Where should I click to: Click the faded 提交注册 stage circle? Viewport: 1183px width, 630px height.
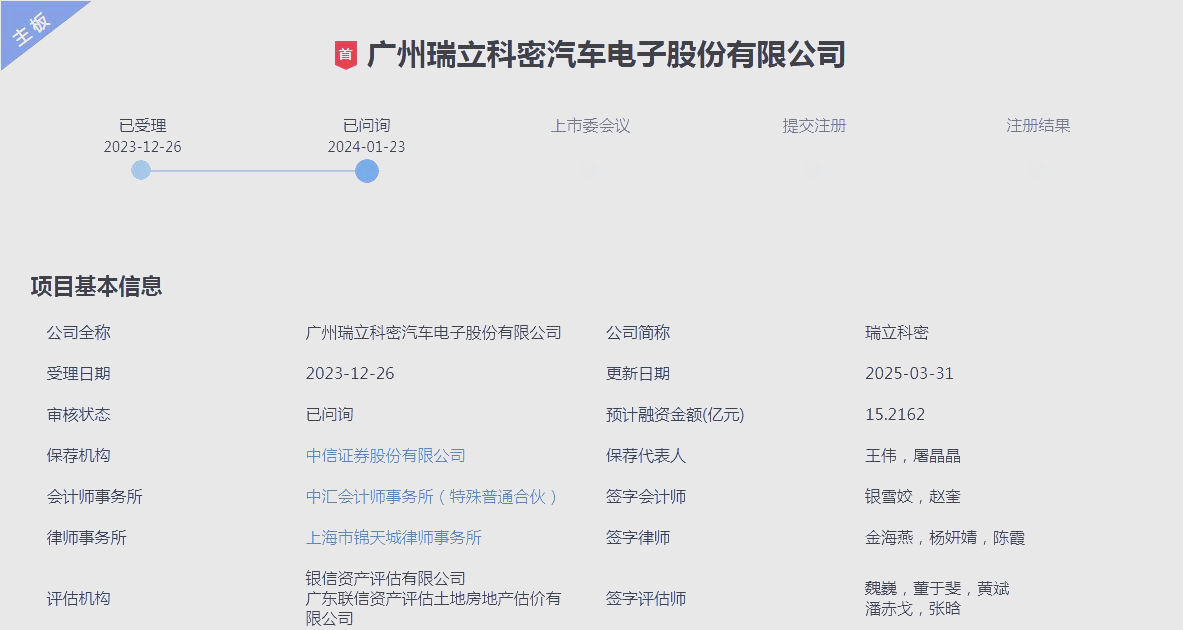pos(813,170)
